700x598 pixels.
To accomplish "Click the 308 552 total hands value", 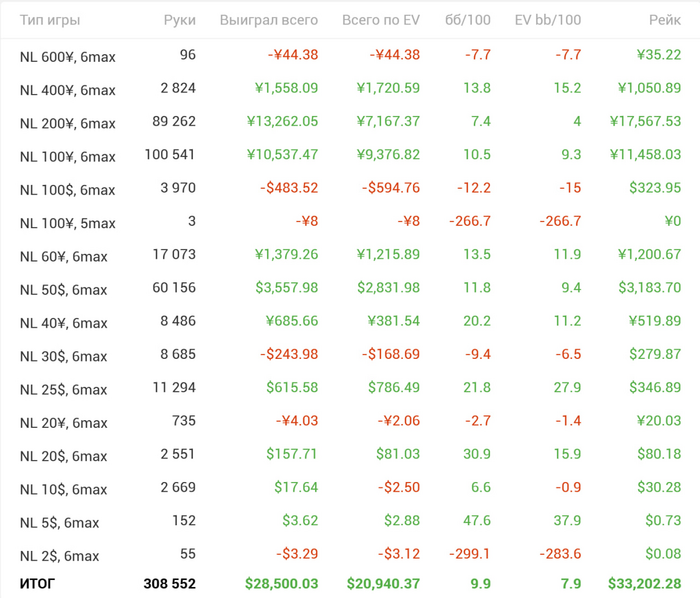I will pos(170,584).
